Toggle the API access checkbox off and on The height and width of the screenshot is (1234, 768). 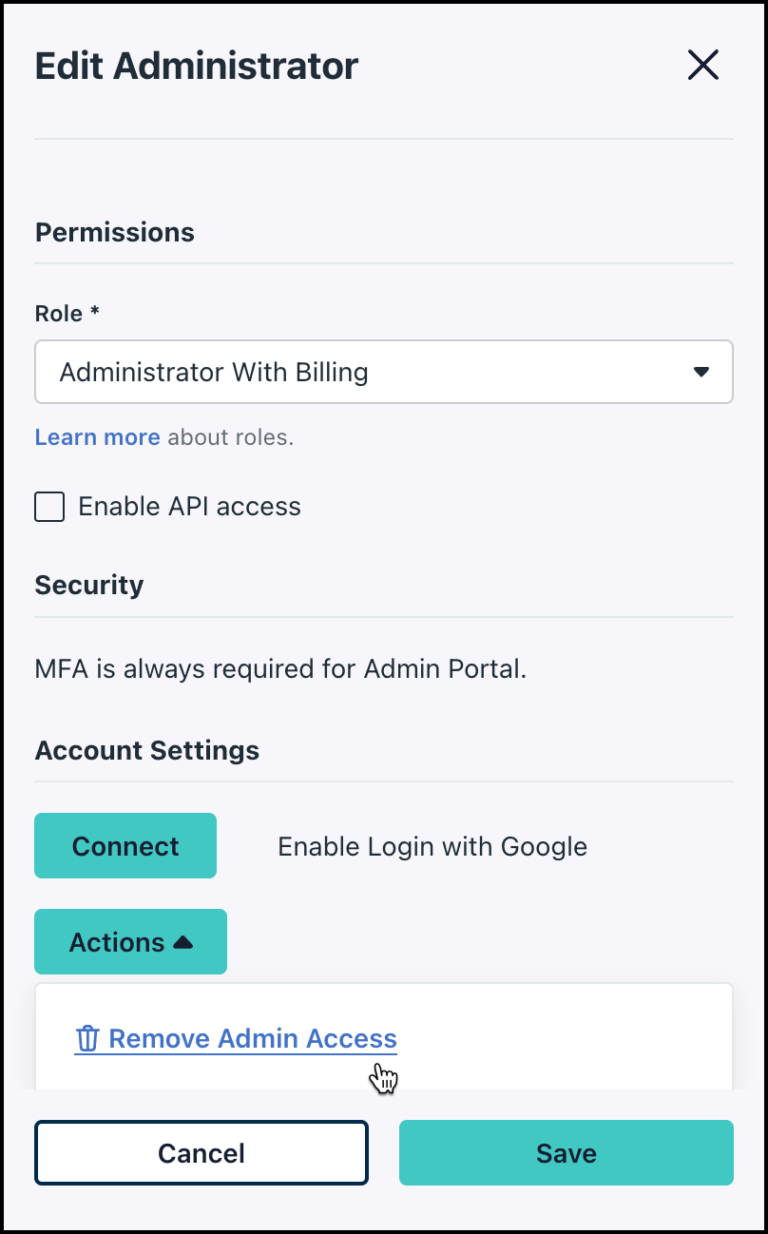(48, 506)
